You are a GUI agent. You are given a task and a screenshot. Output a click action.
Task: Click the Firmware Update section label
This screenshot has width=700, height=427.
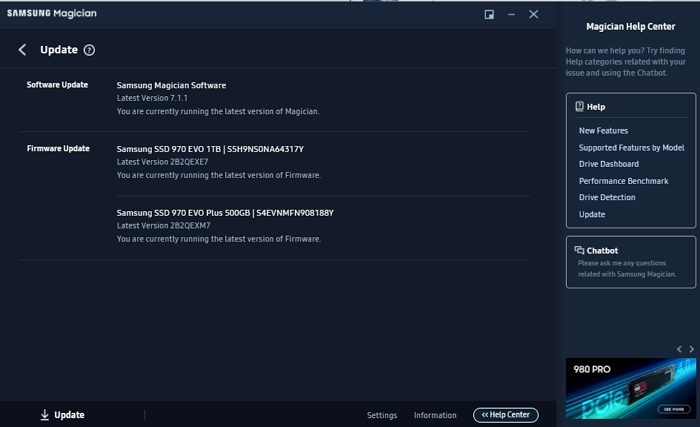click(58, 148)
